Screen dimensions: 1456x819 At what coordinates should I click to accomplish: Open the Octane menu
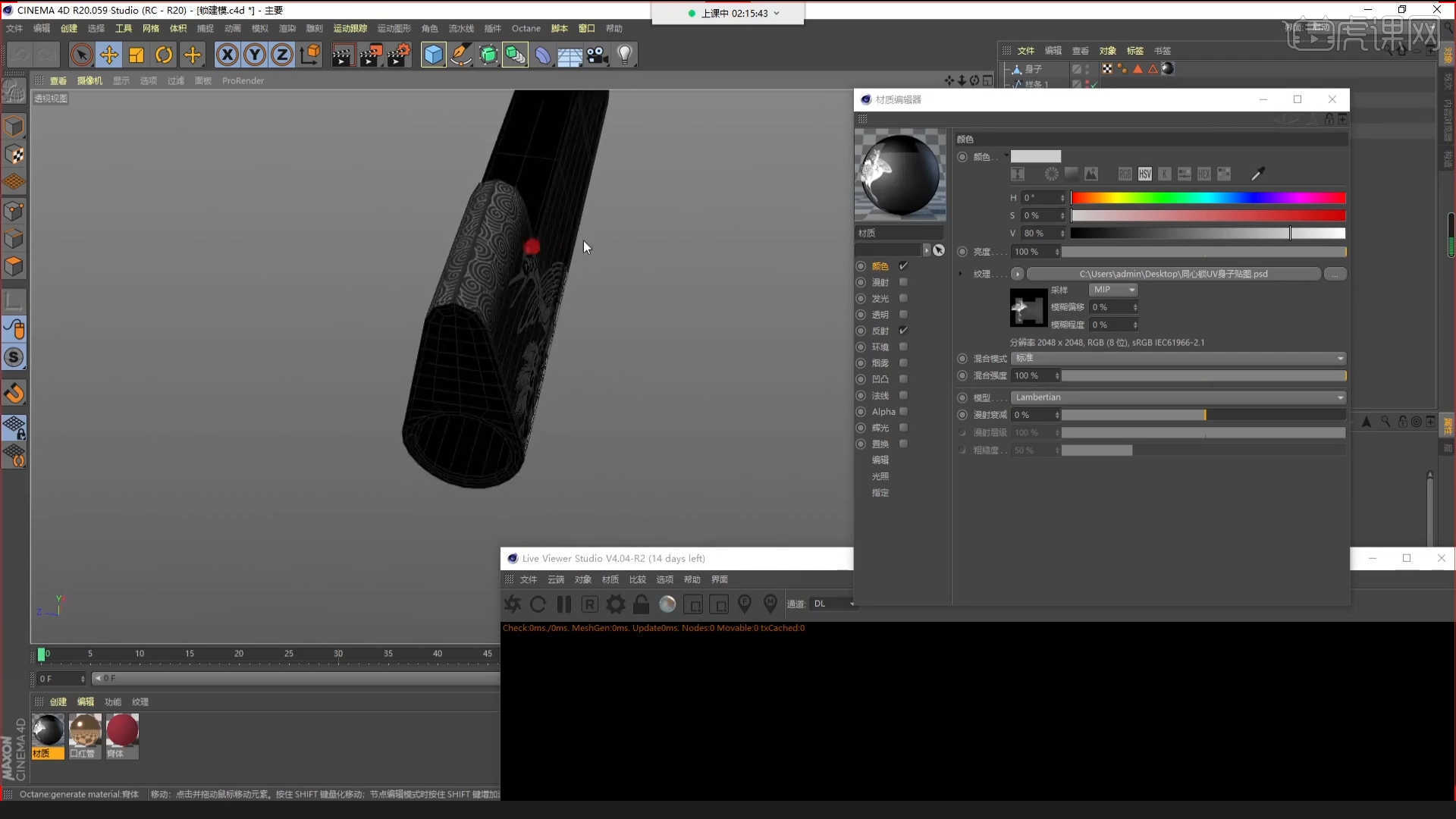click(x=526, y=28)
